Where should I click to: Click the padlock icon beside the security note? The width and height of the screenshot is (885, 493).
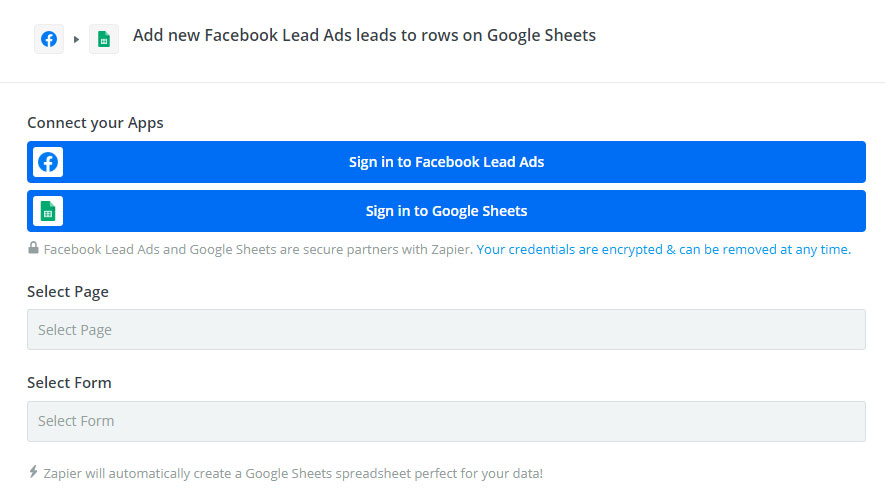coord(33,248)
